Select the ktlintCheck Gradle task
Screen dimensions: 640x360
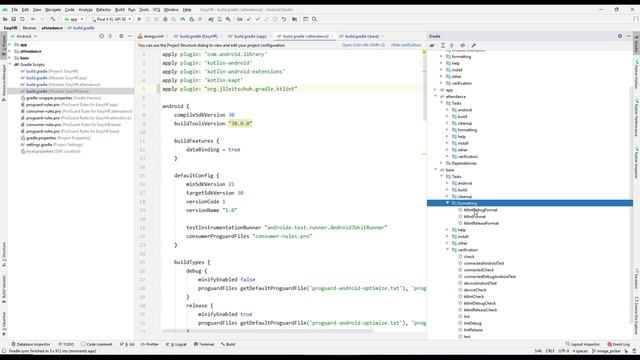(x=473, y=297)
